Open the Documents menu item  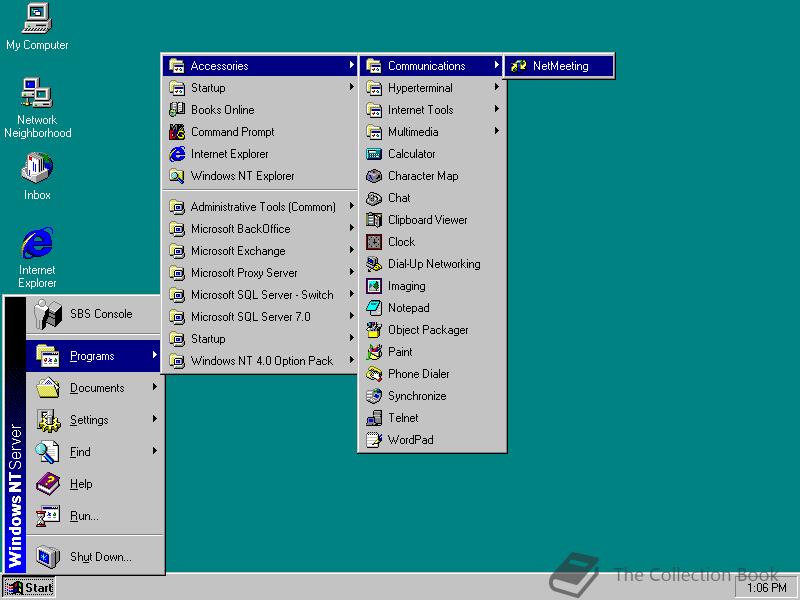coord(94,388)
